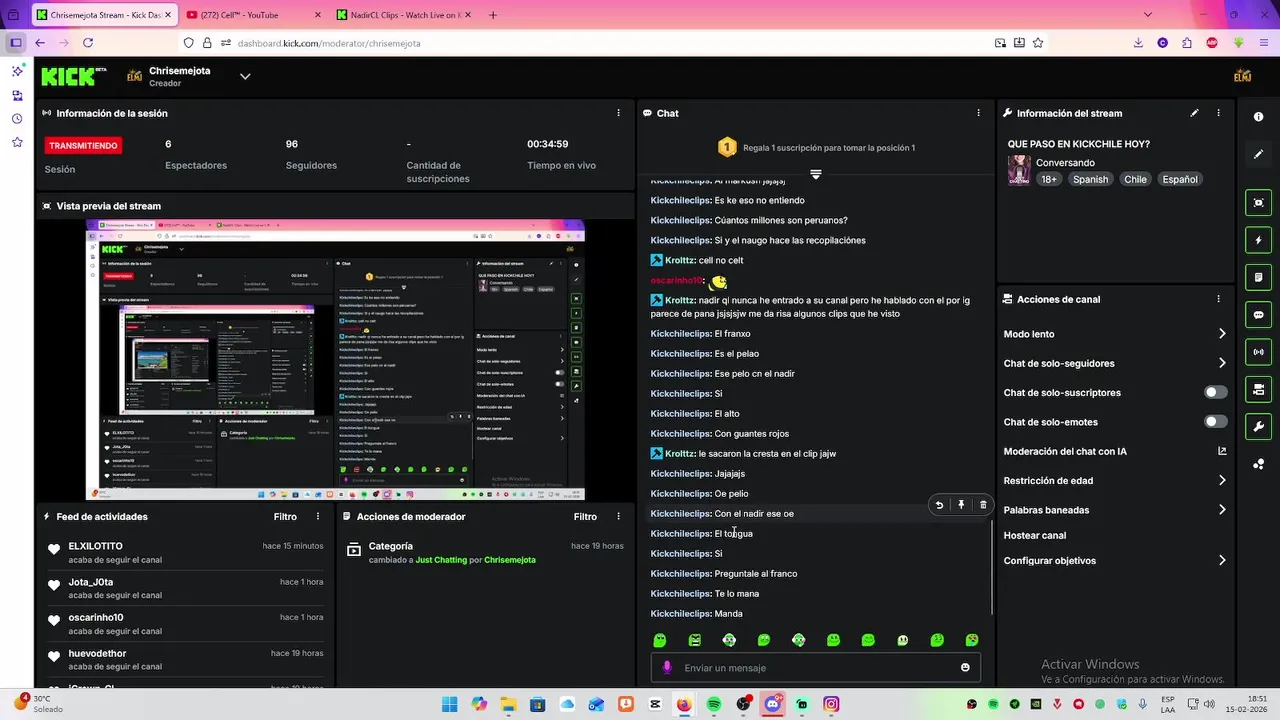Select the first green blob emote
The height and width of the screenshot is (720, 1280).
[660, 640]
